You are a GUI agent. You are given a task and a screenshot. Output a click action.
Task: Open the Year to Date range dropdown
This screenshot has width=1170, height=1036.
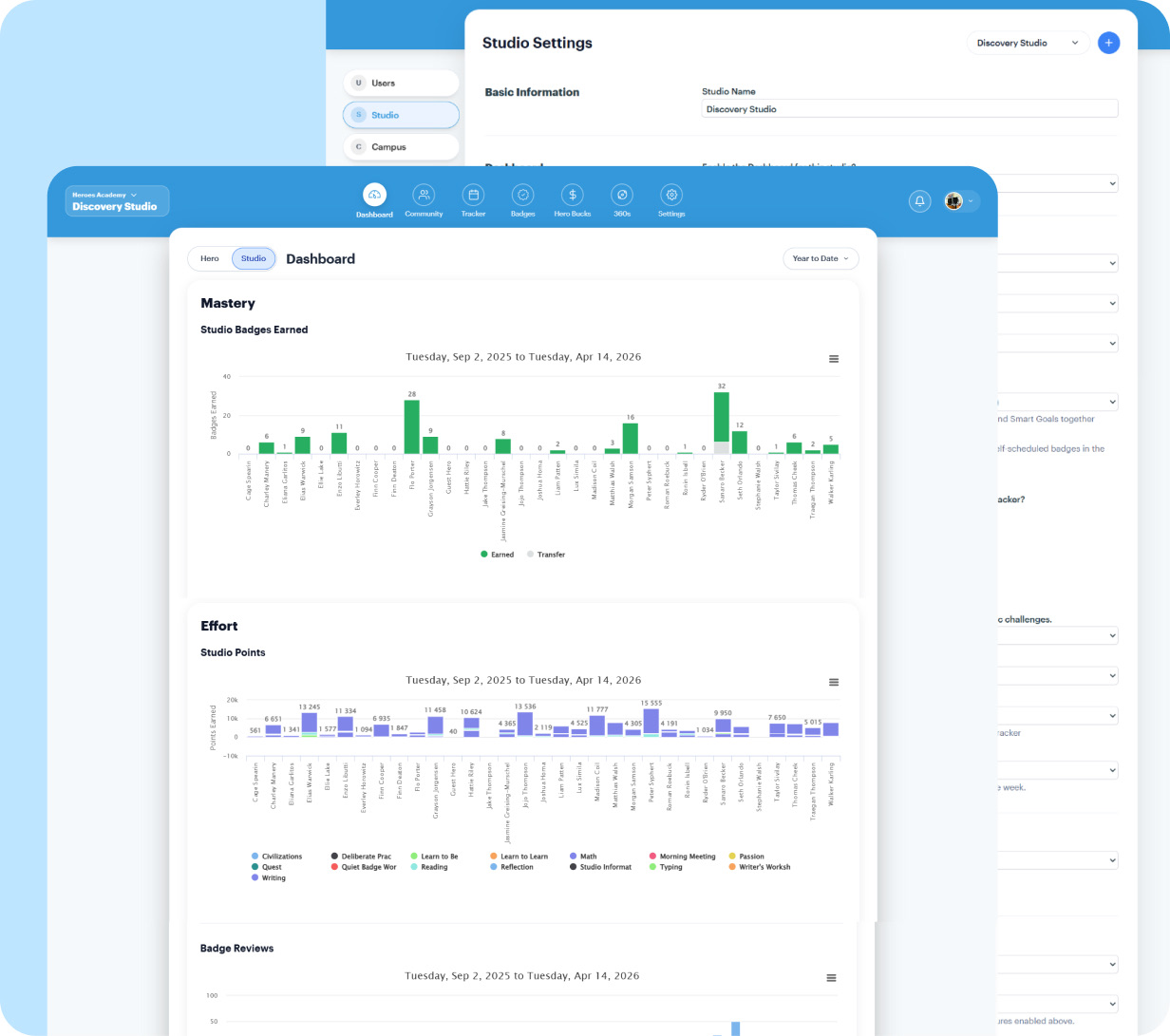click(x=821, y=258)
